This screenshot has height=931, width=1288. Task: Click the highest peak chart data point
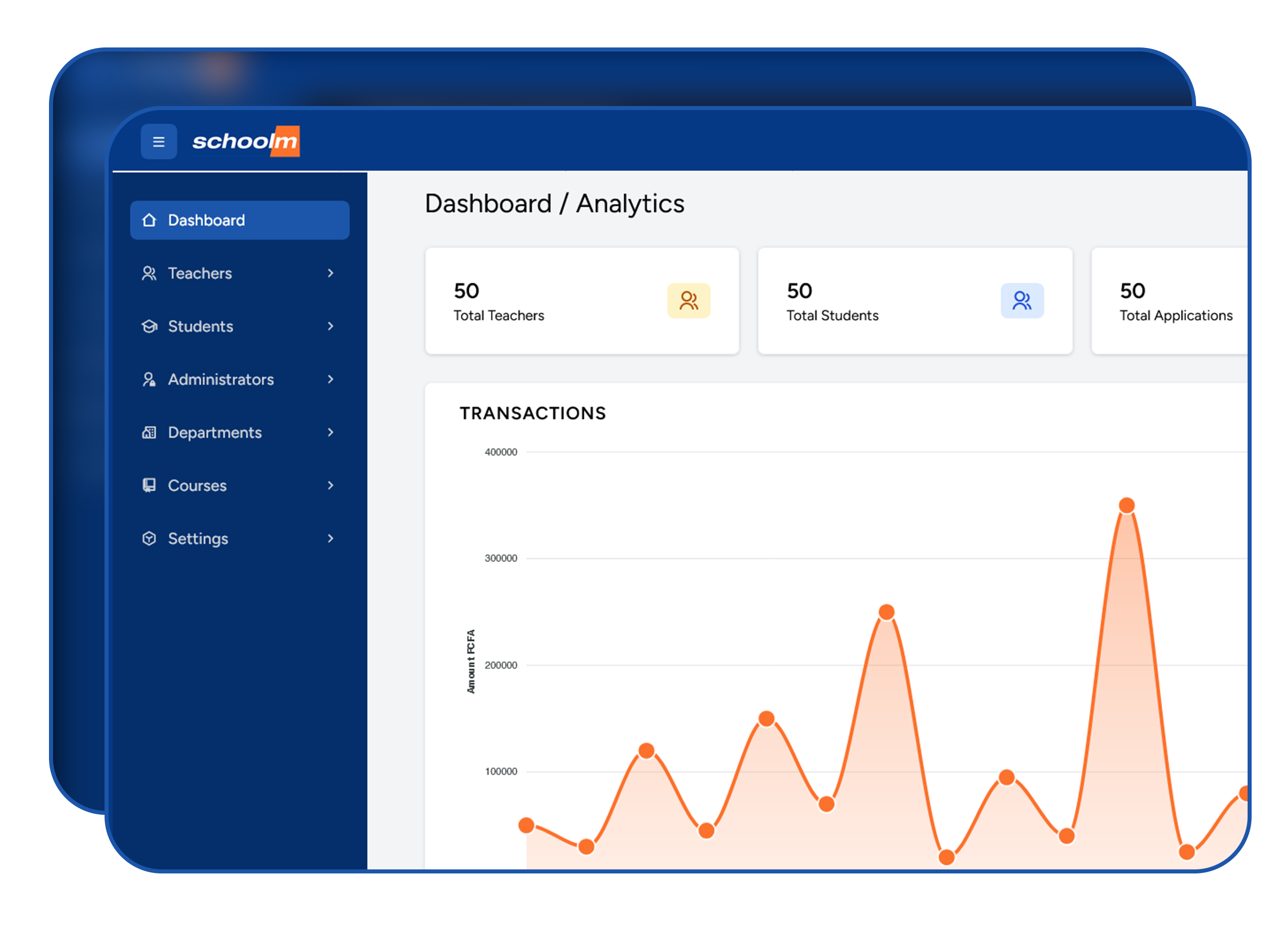point(1127,505)
